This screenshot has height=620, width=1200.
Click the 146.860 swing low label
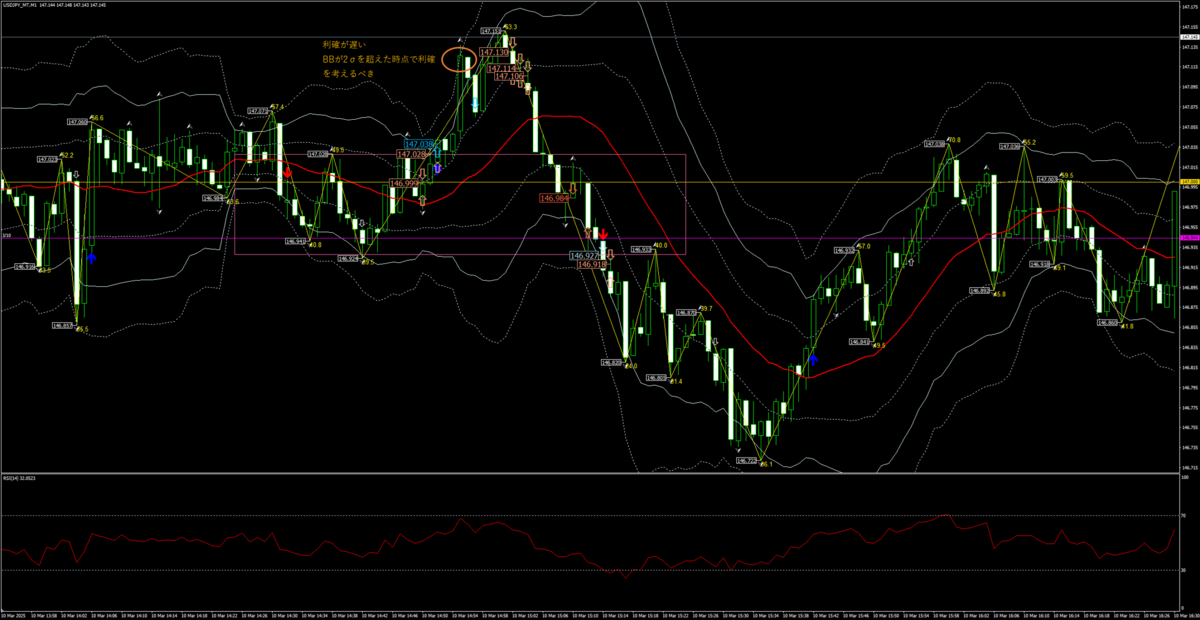click(x=1107, y=322)
